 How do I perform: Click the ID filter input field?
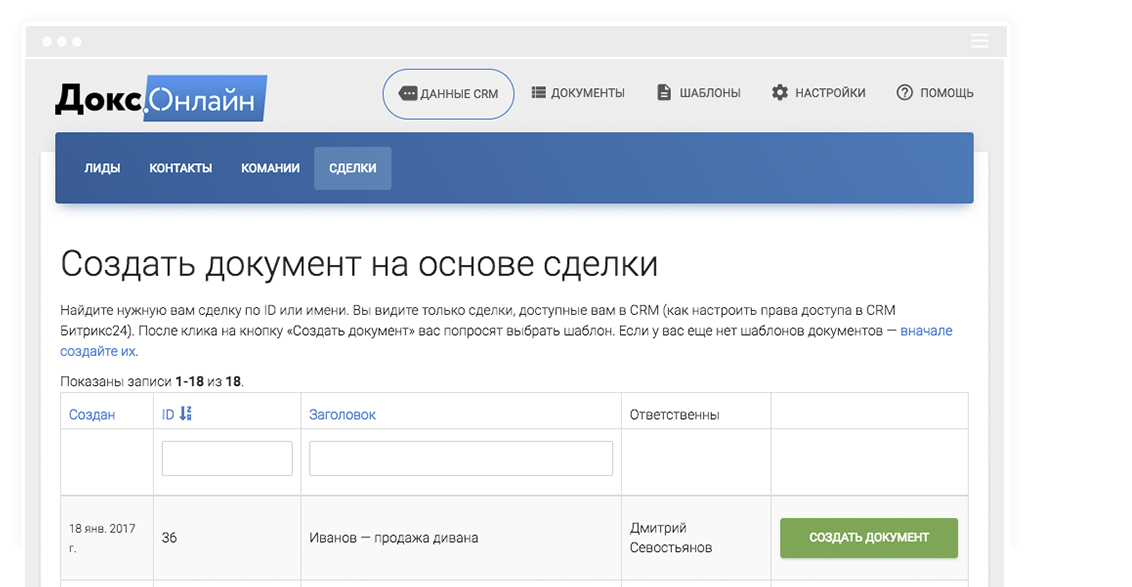tap(225, 457)
